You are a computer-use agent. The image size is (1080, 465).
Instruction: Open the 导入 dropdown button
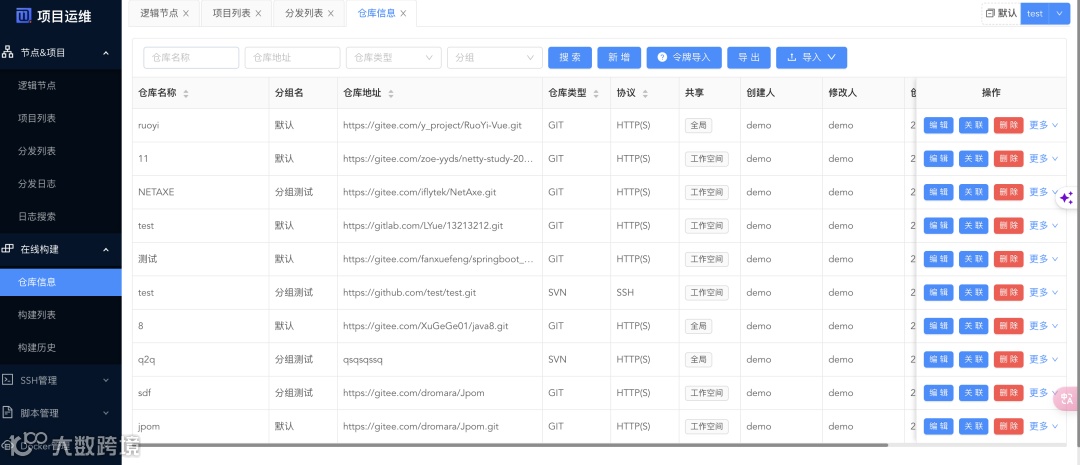click(811, 58)
